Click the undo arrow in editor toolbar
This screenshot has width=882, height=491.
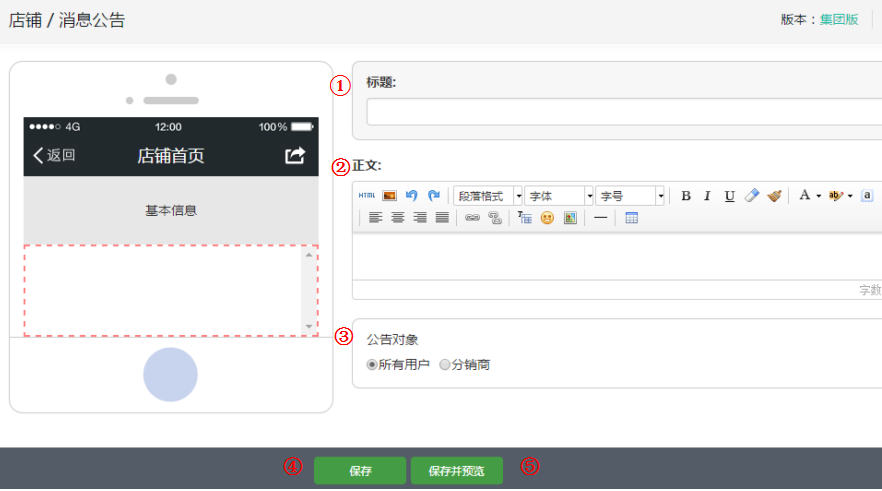point(411,196)
